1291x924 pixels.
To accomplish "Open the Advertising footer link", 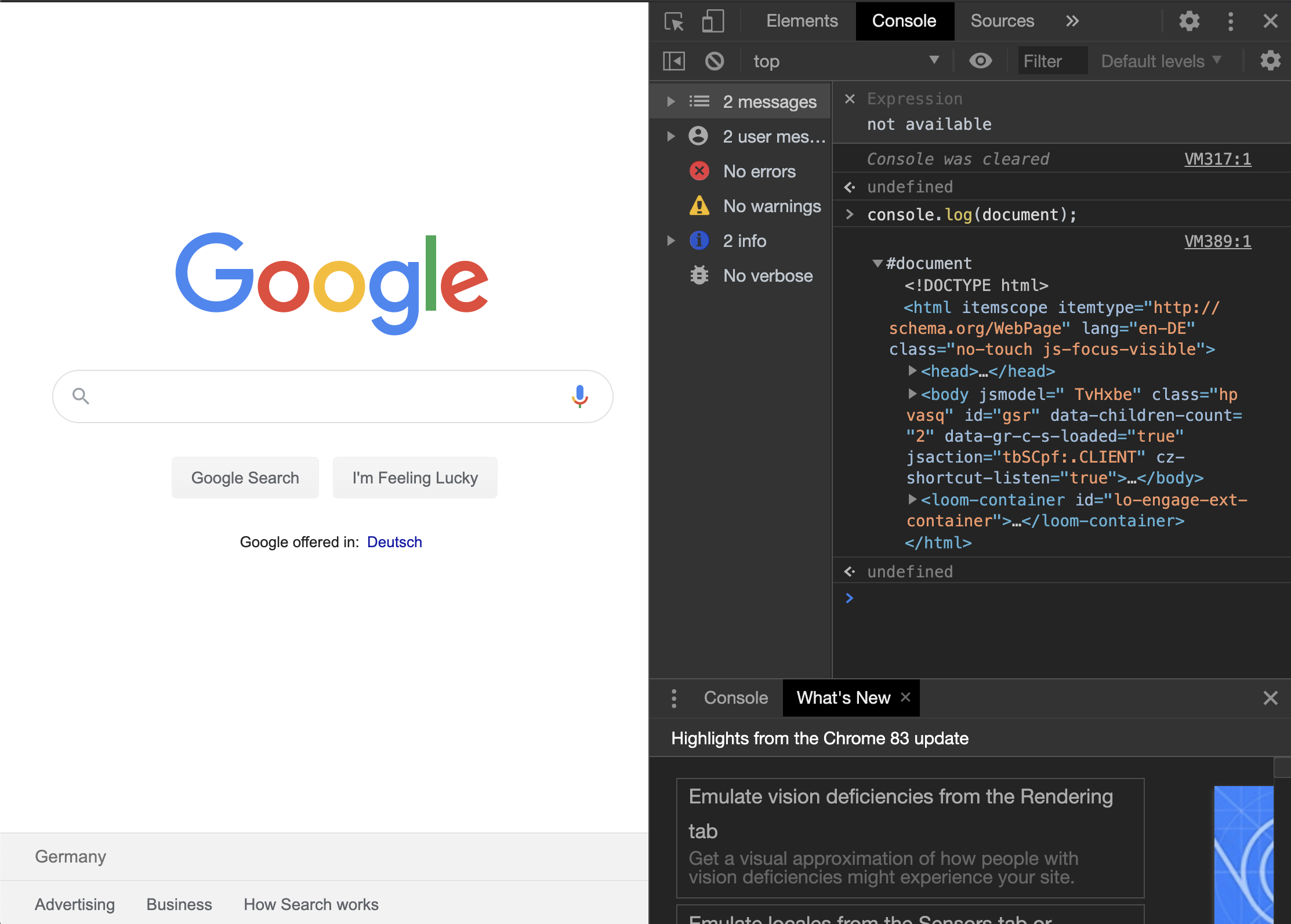I will (x=75, y=904).
